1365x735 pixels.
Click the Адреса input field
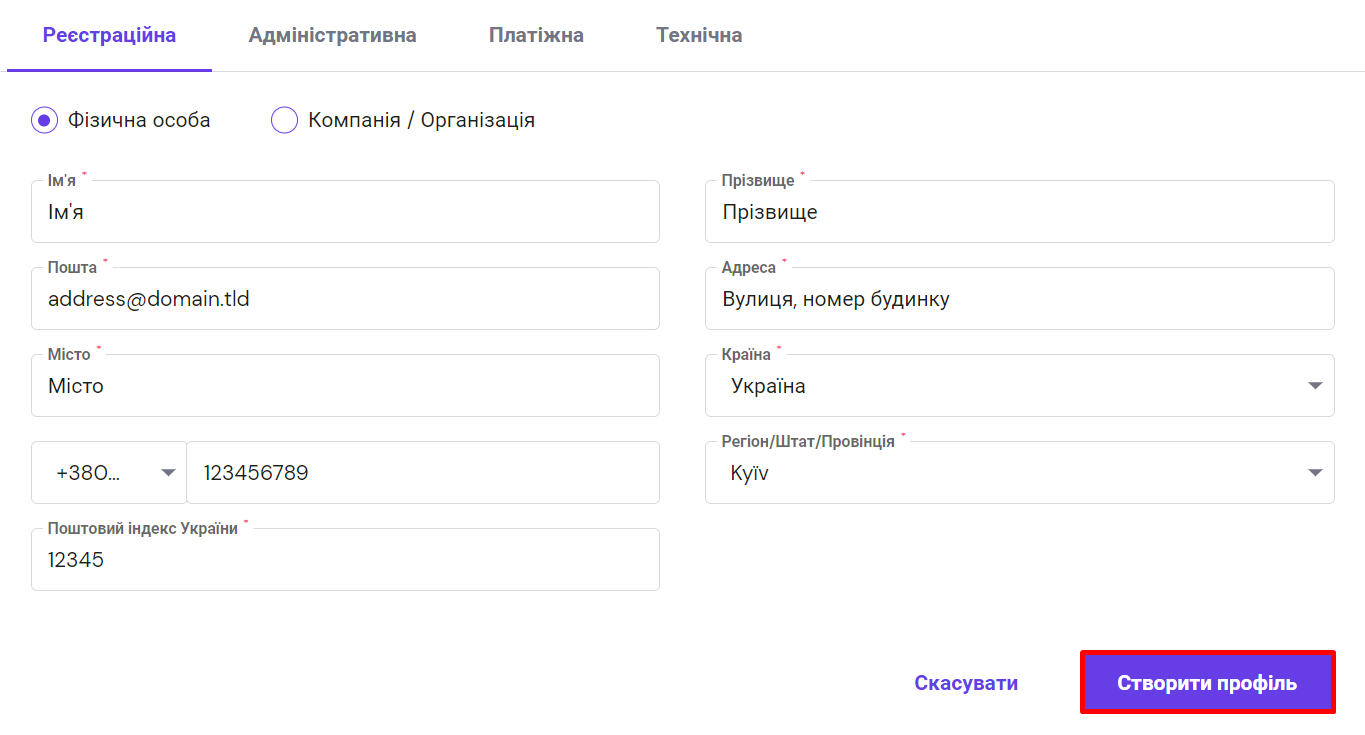click(1019, 299)
